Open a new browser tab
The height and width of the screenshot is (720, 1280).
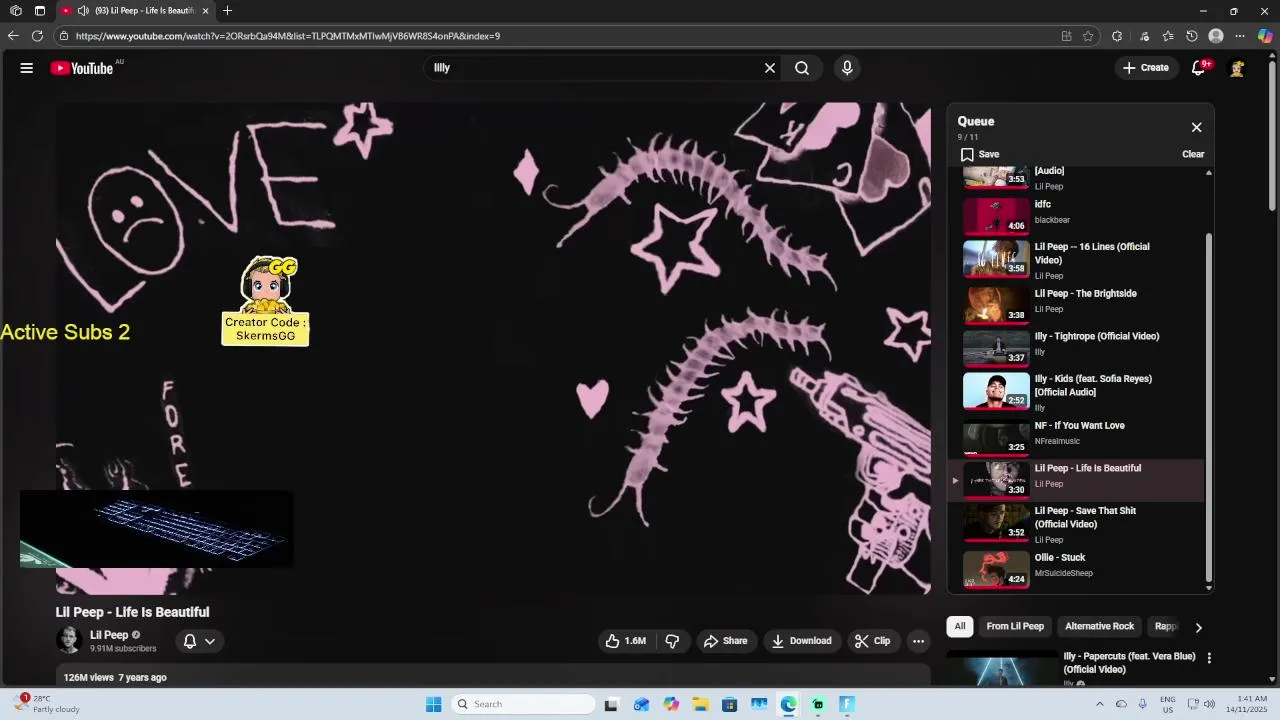tap(227, 11)
